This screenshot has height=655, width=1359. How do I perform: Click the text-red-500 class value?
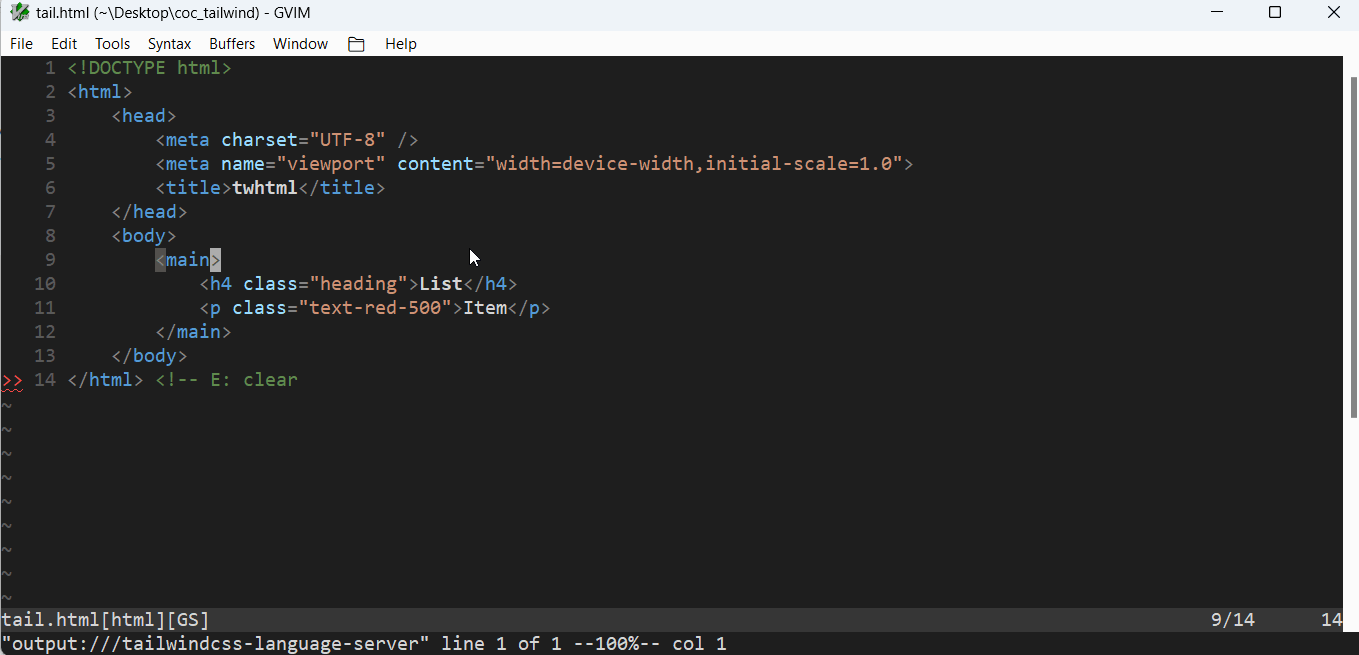[379, 307]
